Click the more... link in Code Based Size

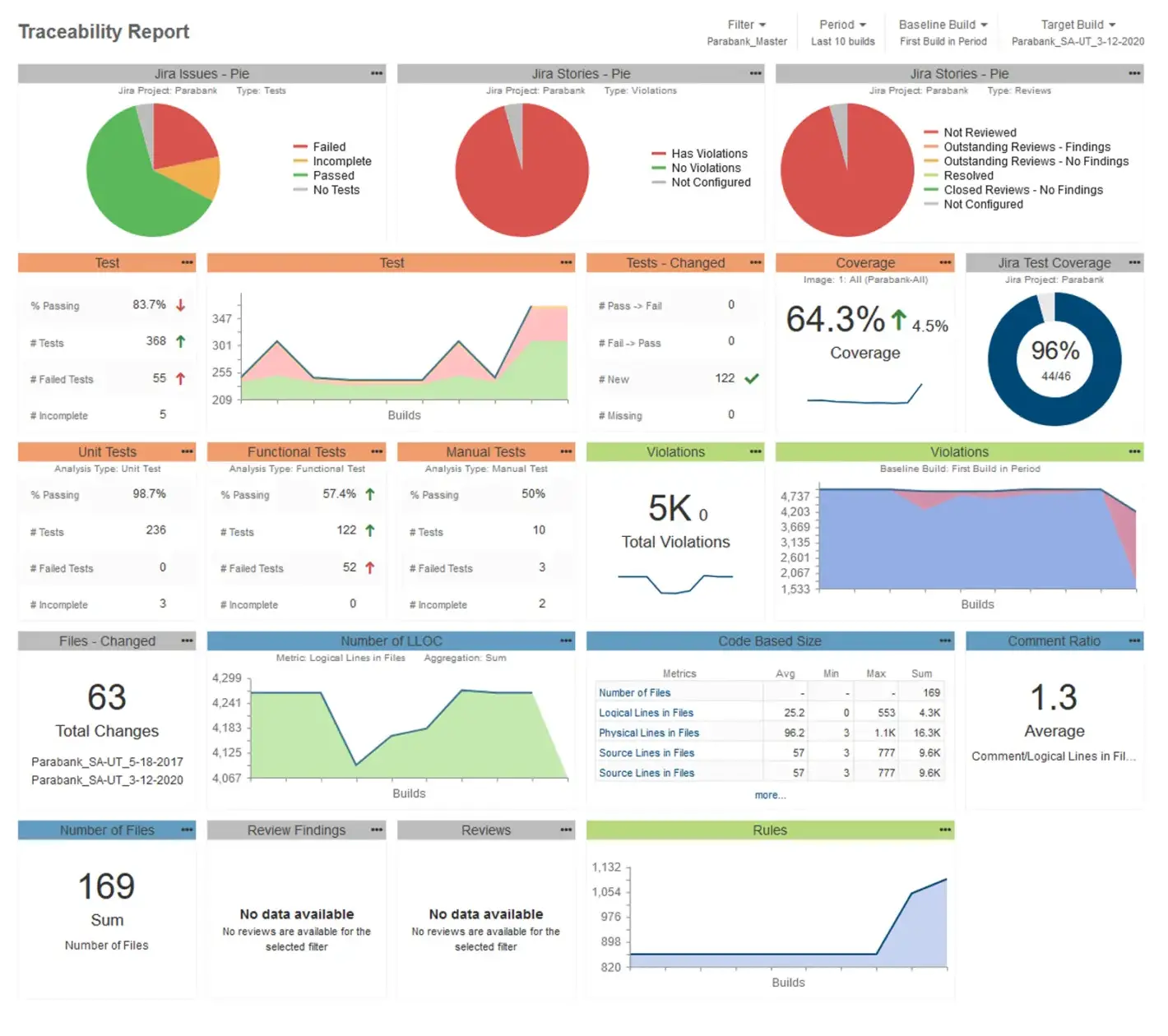click(770, 795)
